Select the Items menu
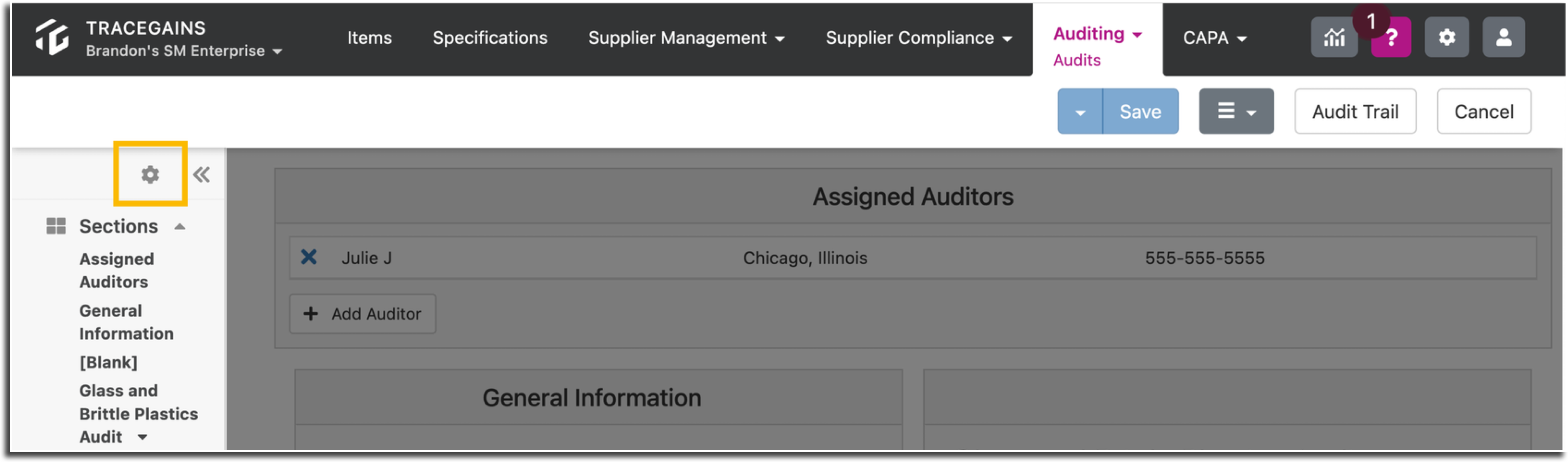Viewport: 1568px width, 462px height. tap(369, 38)
